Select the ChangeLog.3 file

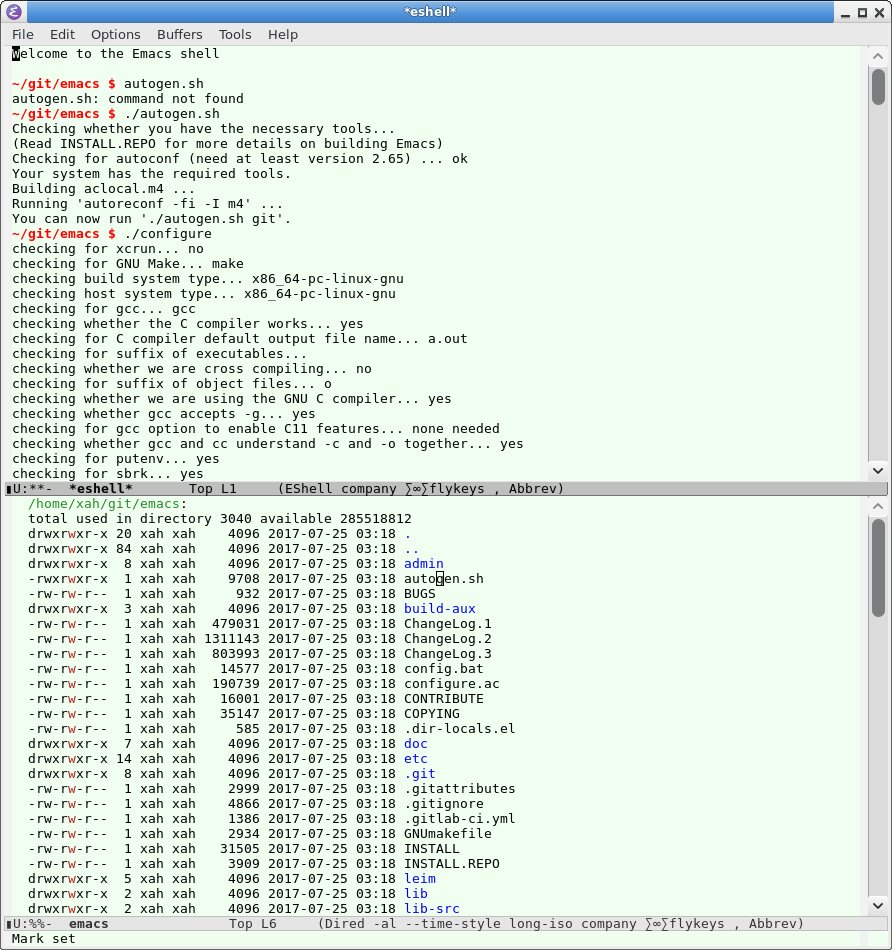448,654
